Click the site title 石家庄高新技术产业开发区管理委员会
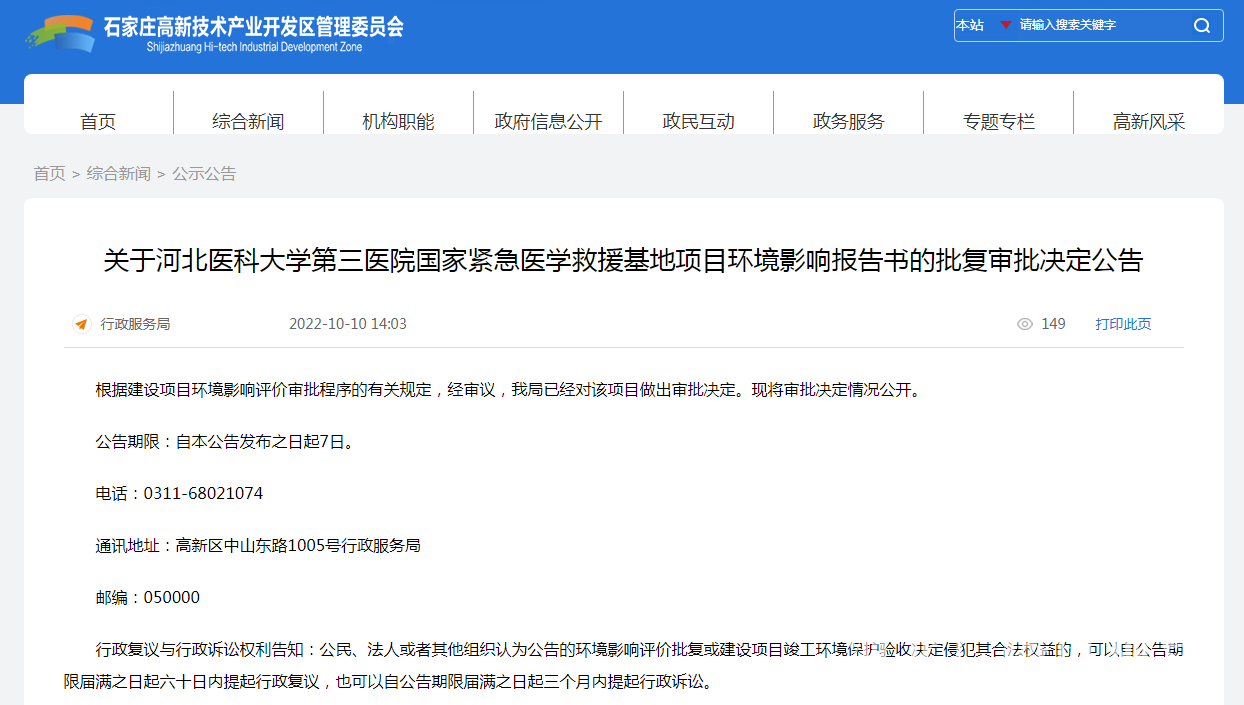 coord(254,27)
